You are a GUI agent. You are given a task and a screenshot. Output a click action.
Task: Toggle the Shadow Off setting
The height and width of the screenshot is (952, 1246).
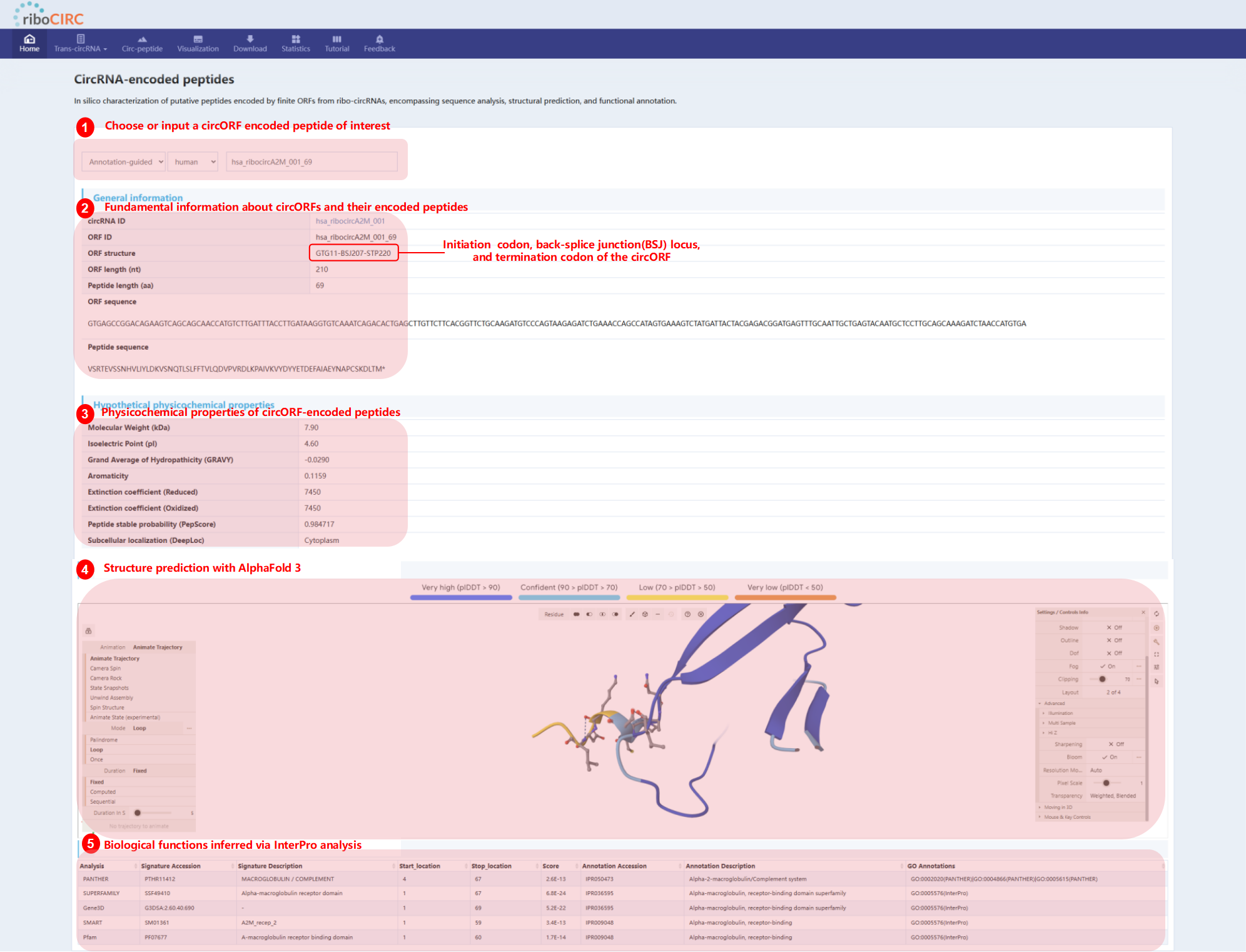coord(1114,627)
